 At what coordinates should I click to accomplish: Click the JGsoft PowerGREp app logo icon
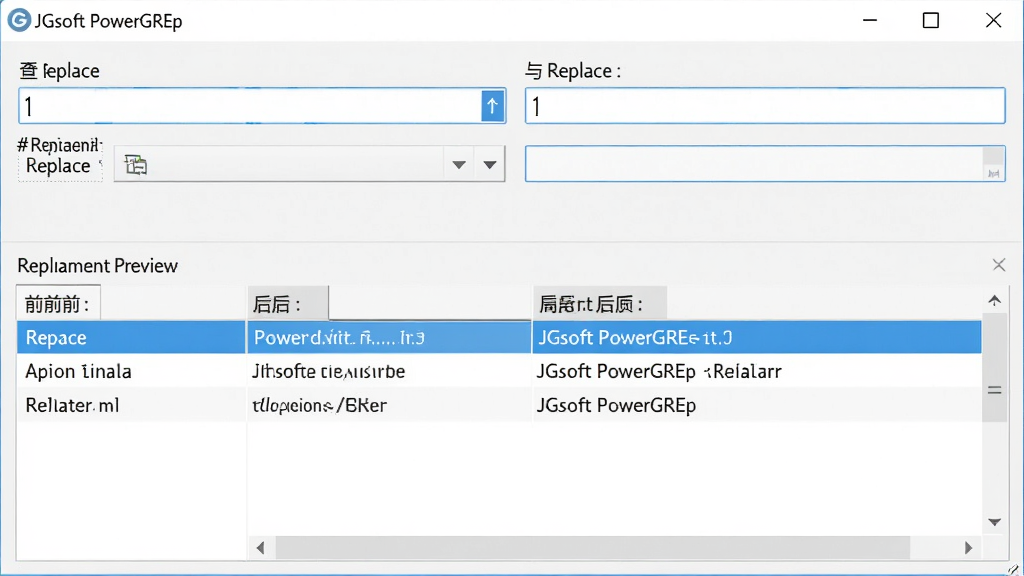point(19,20)
